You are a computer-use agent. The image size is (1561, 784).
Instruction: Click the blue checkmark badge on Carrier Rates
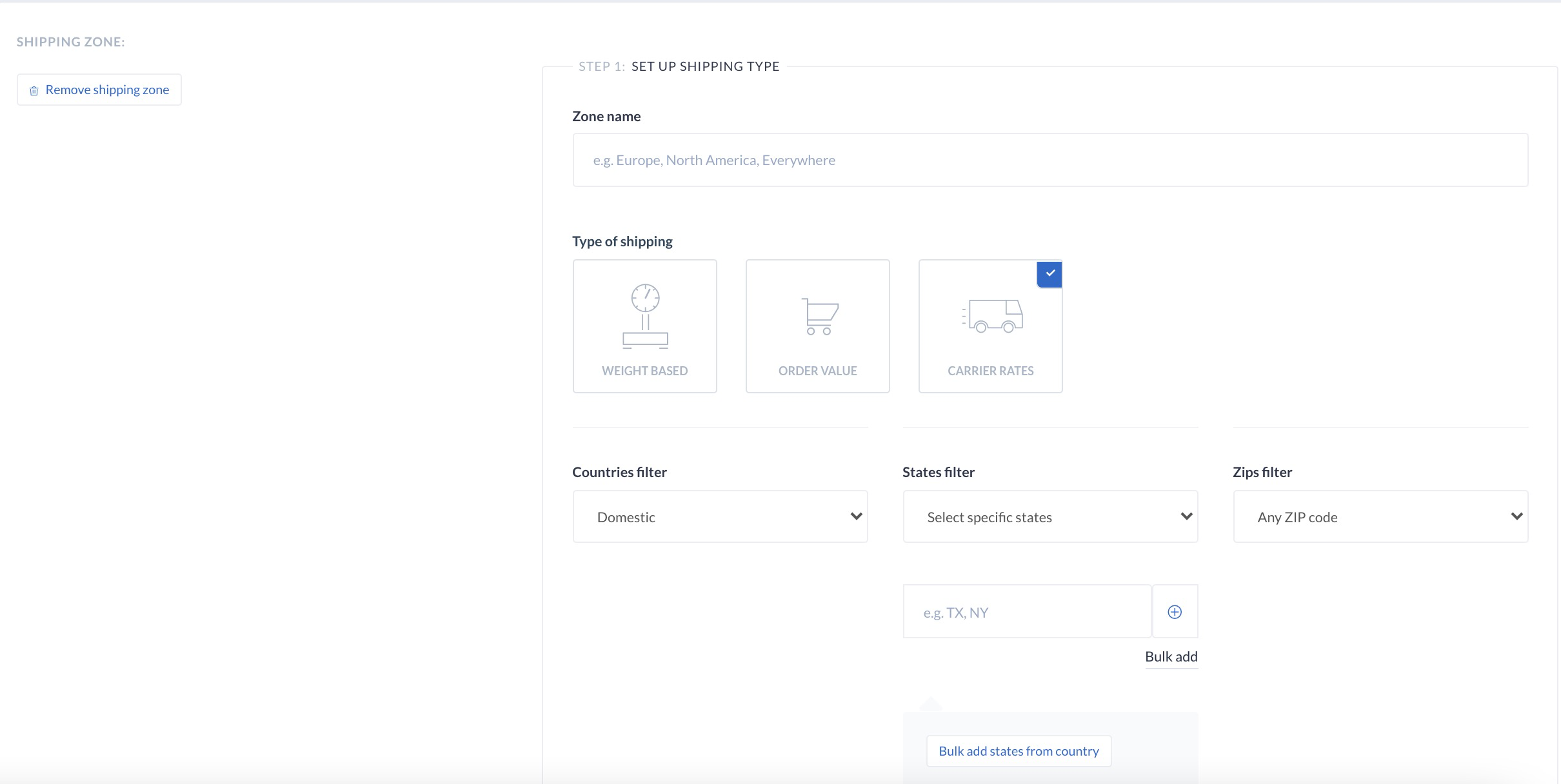1049,274
